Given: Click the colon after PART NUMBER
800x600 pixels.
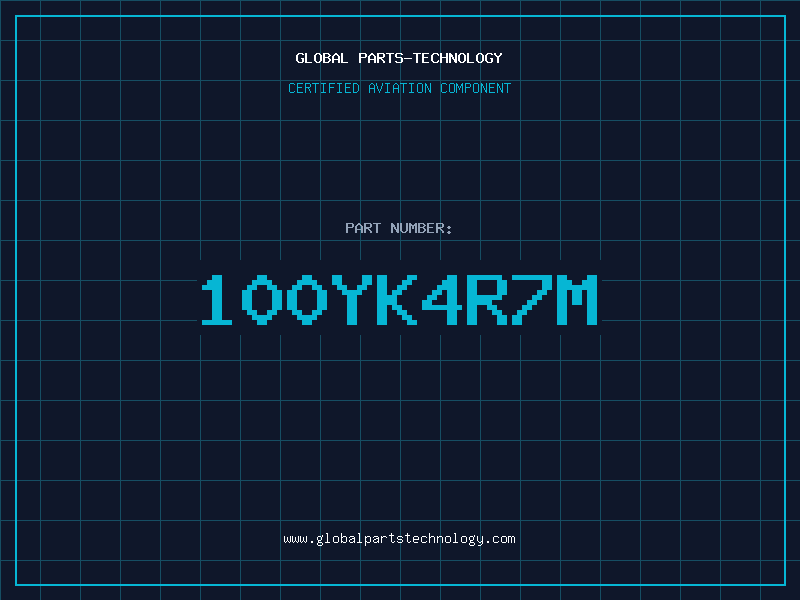Looking at the screenshot, I should point(450,230).
